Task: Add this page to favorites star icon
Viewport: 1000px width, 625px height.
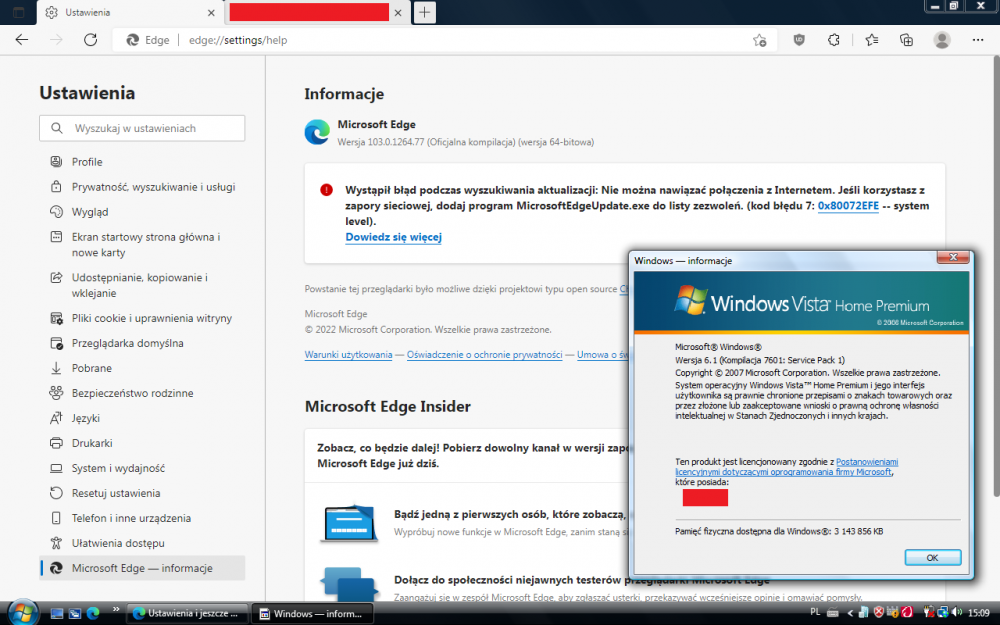Action: (759, 40)
